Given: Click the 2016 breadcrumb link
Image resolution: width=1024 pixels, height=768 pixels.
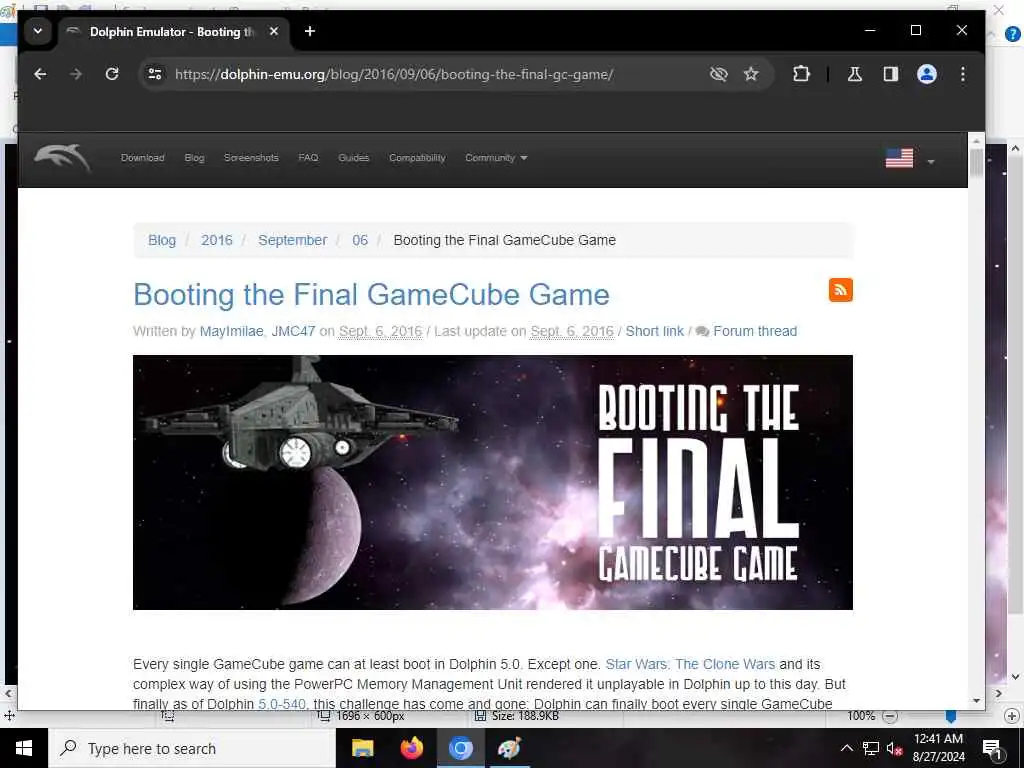Looking at the screenshot, I should [217, 240].
